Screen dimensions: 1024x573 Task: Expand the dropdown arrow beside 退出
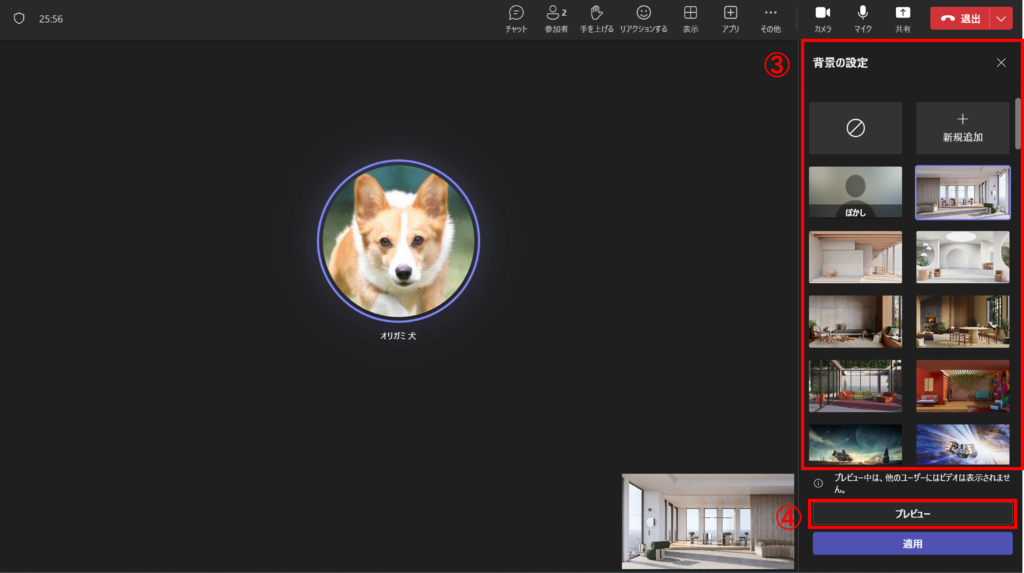[1001, 18]
